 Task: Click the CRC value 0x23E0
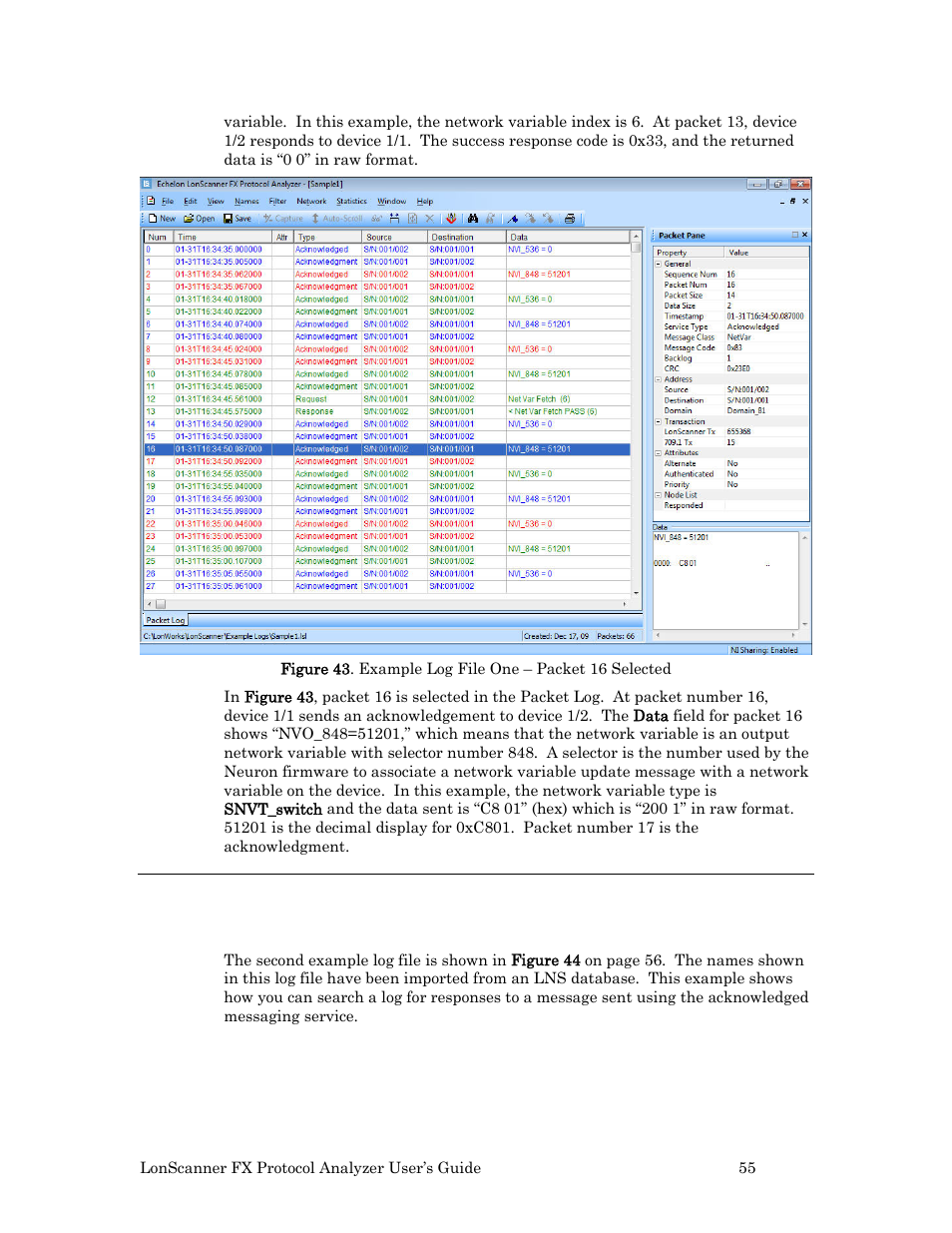pyautogui.click(x=738, y=368)
